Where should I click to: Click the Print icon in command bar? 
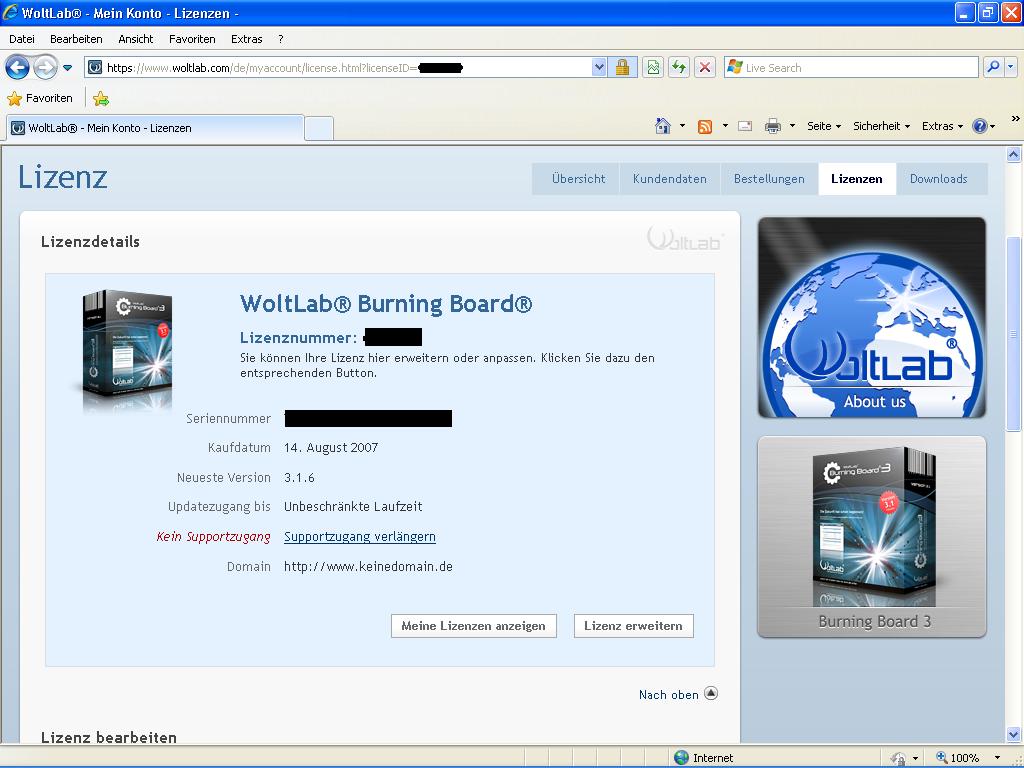pyautogui.click(x=773, y=126)
